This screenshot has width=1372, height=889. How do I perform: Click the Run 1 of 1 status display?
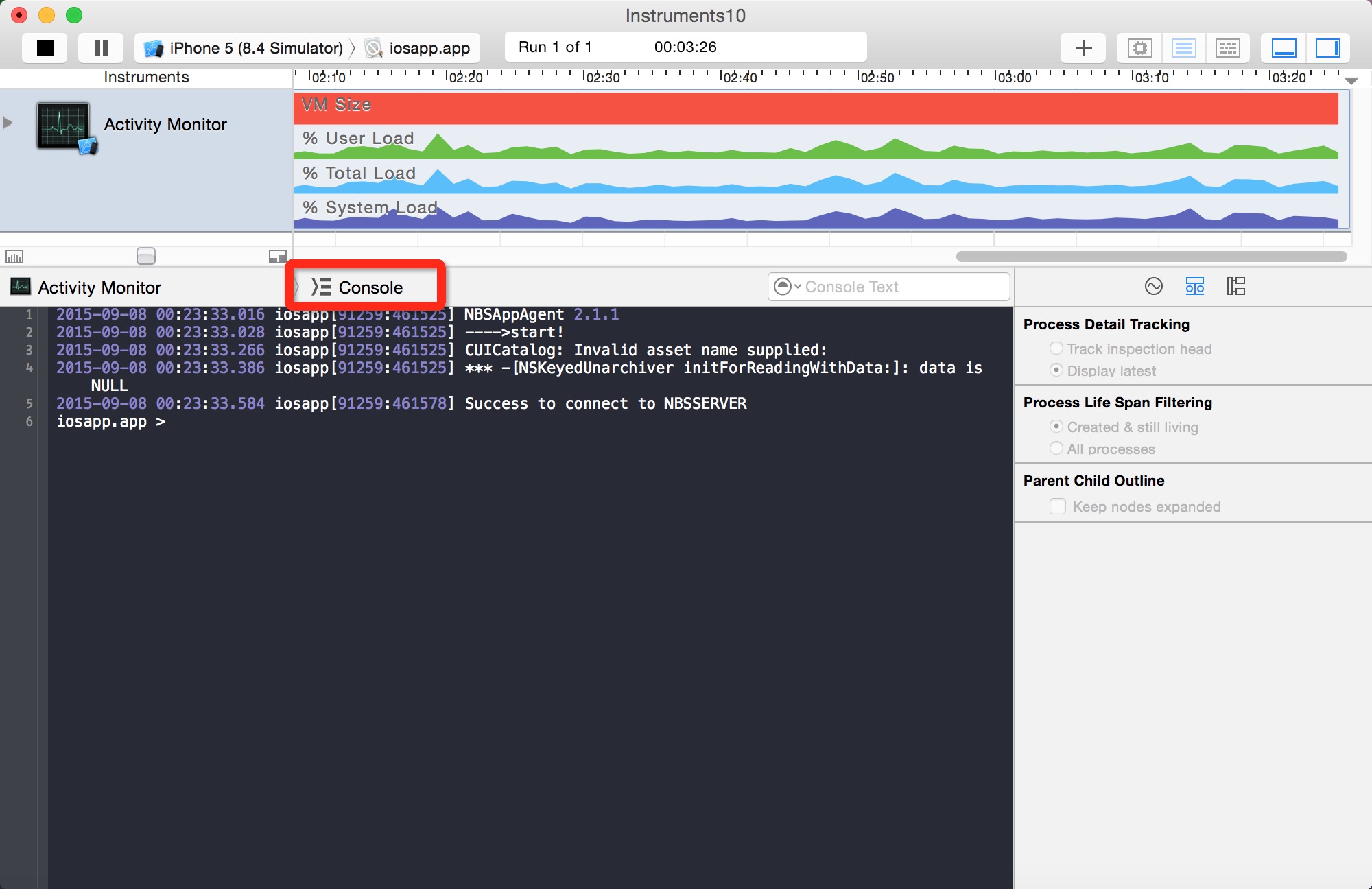555,47
